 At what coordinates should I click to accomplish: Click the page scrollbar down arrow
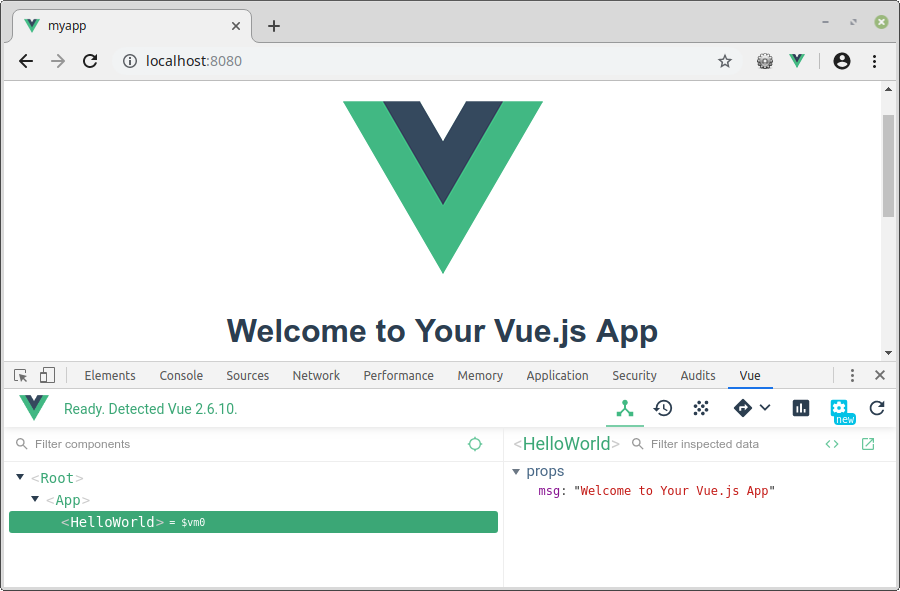(889, 353)
